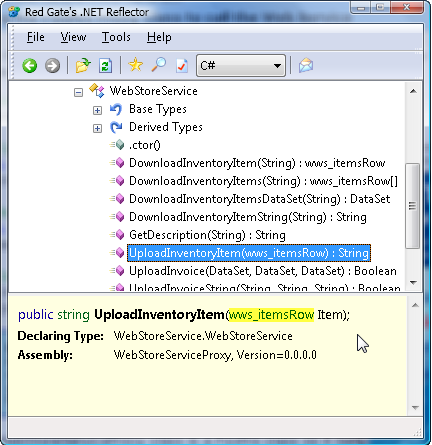The height and width of the screenshot is (445, 432).
Task: Click the star Bookmarks toolbar icon
Action: (x=136, y=65)
